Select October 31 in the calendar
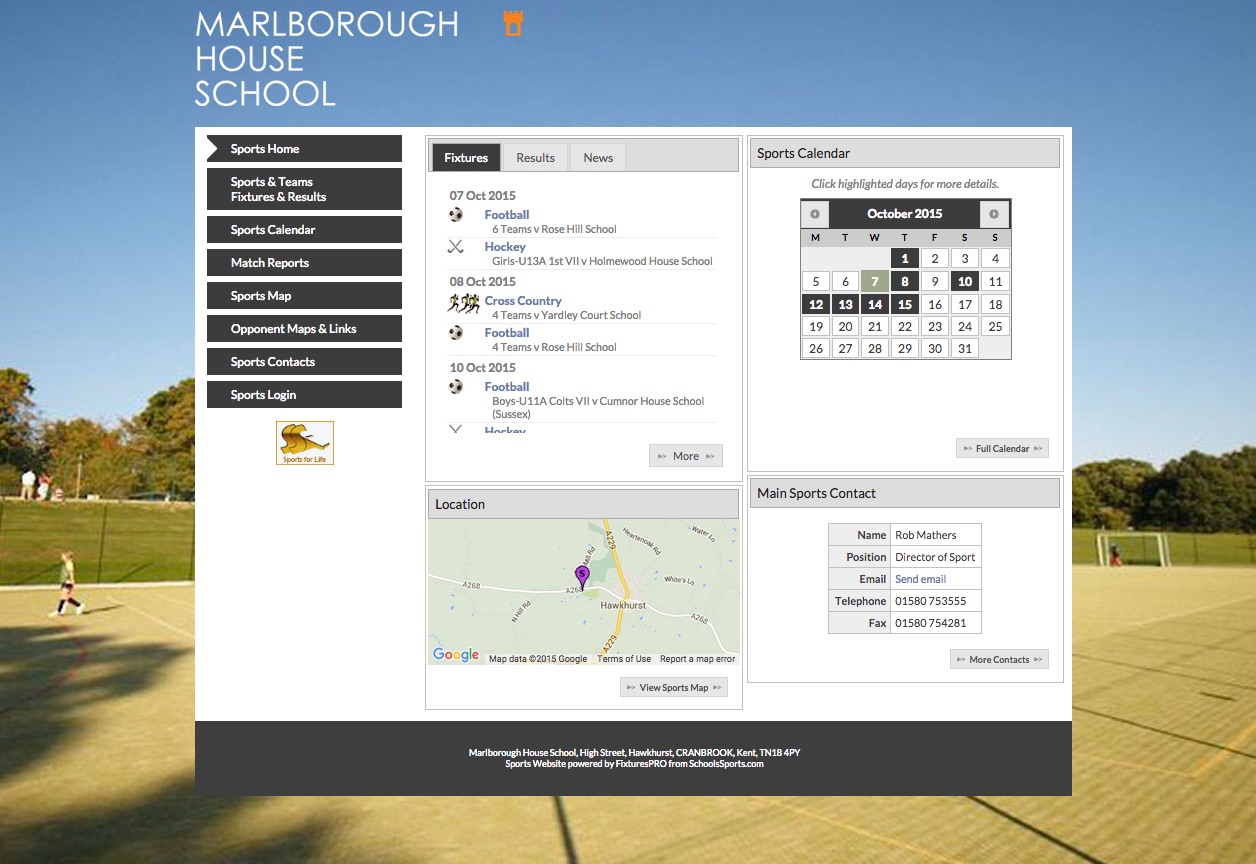The height and width of the screenshot is (864, 1256). pos(965,349)
